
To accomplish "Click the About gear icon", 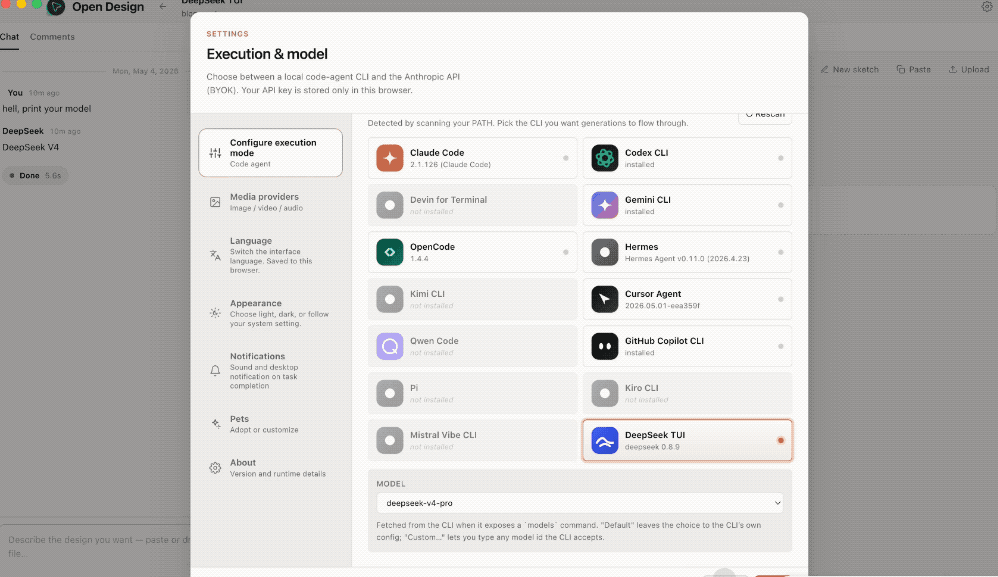I will coord(215,468).
